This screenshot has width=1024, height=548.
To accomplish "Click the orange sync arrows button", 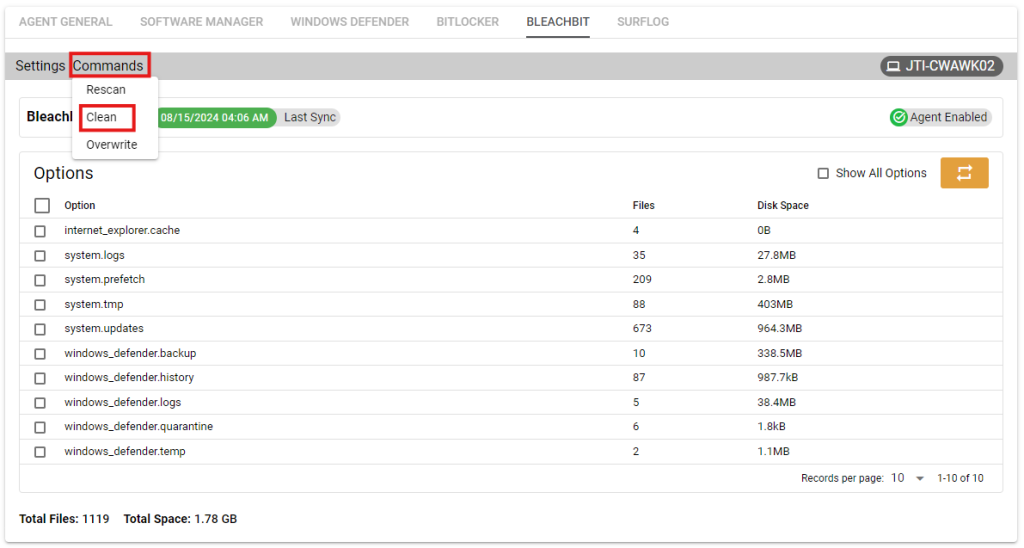I will click(x=964, y=173).
